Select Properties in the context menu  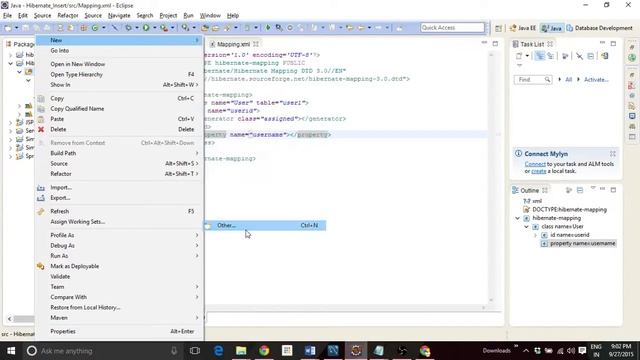[x=120, y=331]
